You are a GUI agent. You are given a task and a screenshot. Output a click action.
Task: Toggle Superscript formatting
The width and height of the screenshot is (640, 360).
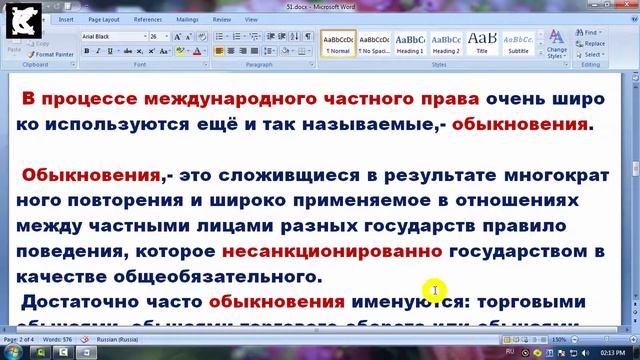click(151, 51)
